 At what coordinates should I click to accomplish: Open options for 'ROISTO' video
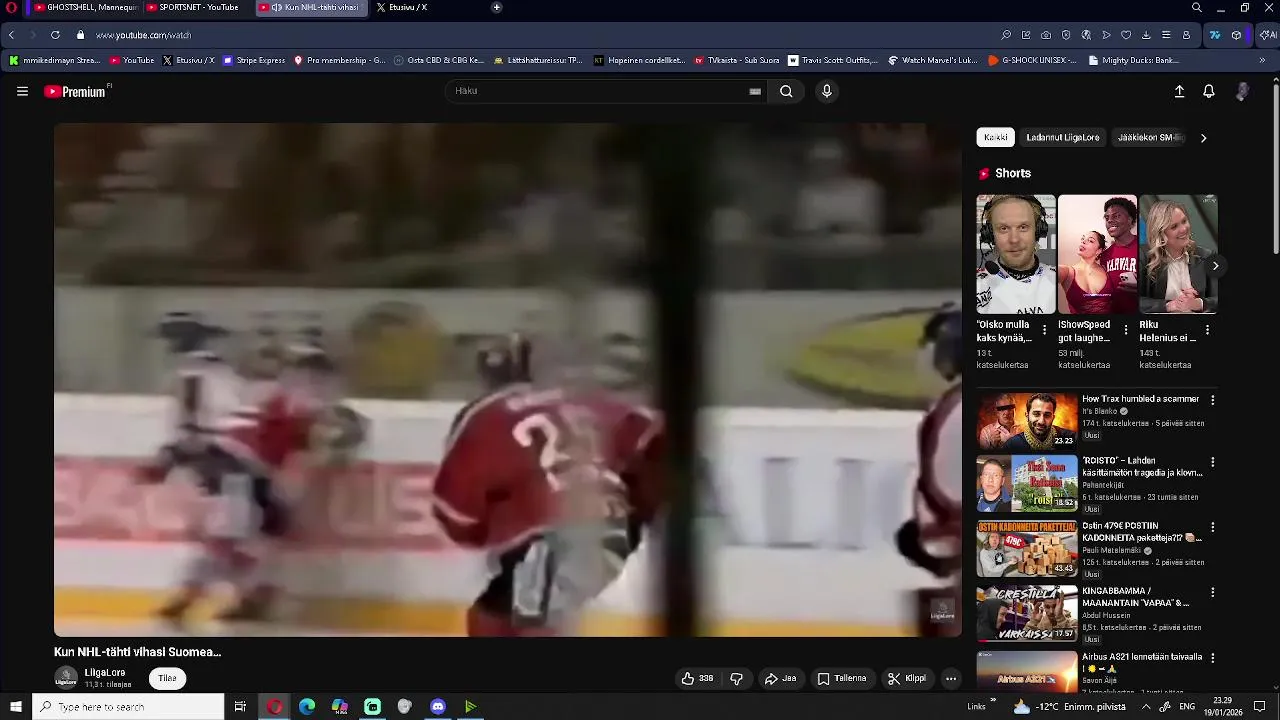pos(1213,463)
